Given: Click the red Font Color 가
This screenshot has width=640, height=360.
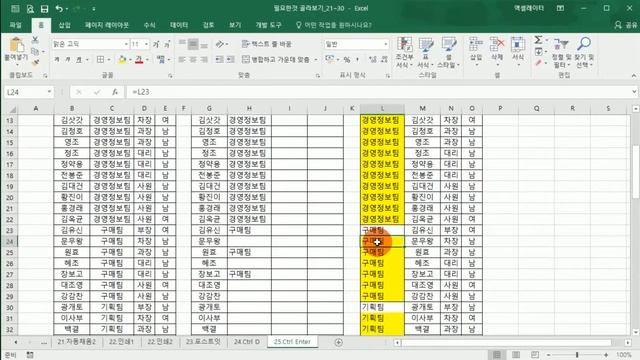Looking at the screenshot, I should 139,60.
